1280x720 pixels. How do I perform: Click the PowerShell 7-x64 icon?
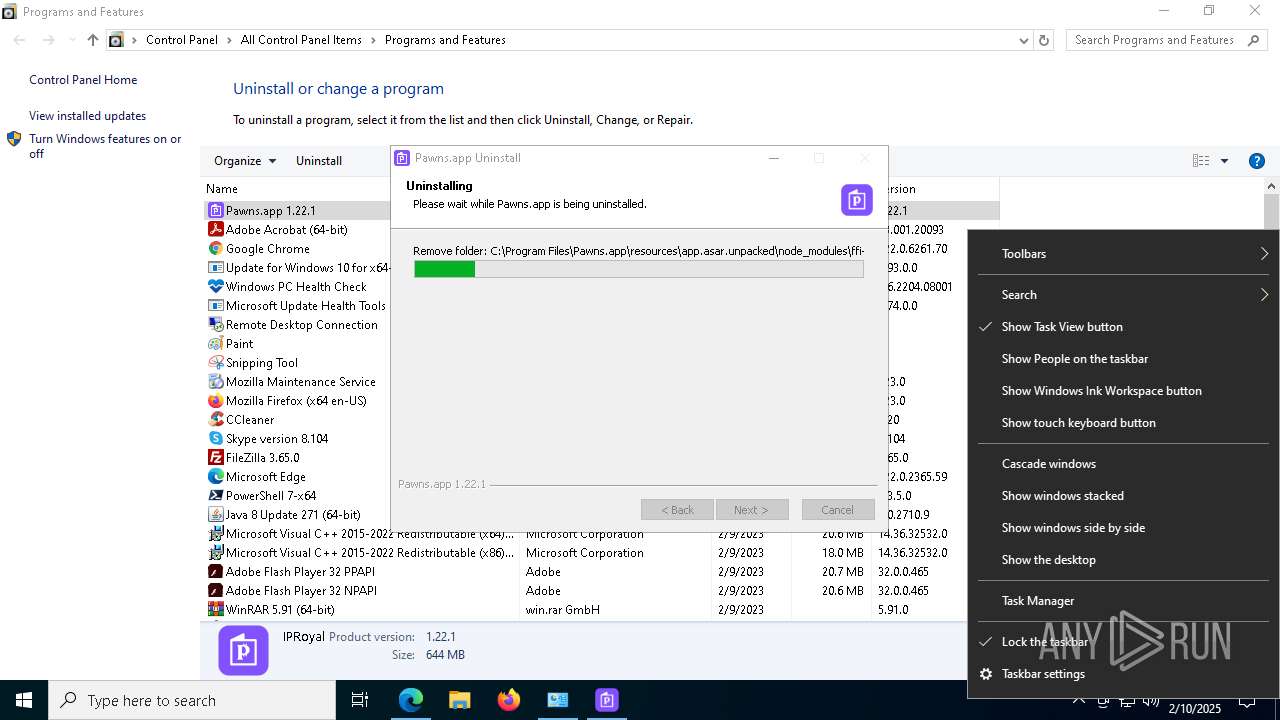pyautogui.click(x=215, y=496)
